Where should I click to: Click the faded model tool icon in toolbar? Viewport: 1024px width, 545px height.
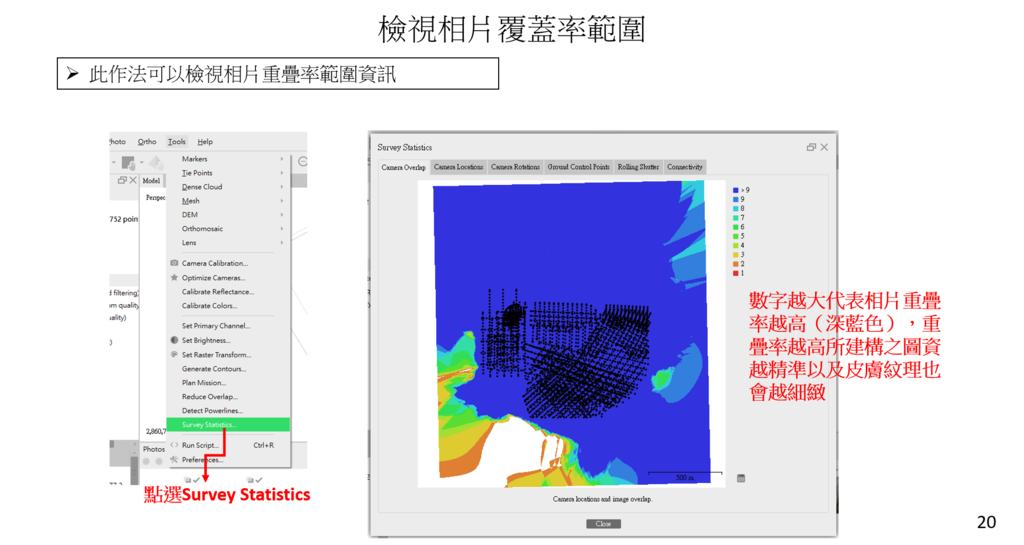pos(155,162)
